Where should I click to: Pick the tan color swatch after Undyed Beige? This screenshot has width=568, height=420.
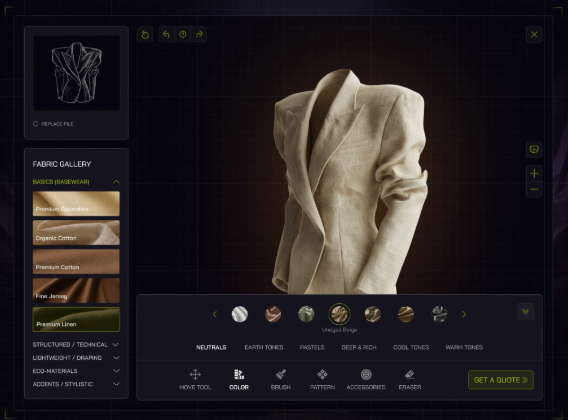(373, 314)
